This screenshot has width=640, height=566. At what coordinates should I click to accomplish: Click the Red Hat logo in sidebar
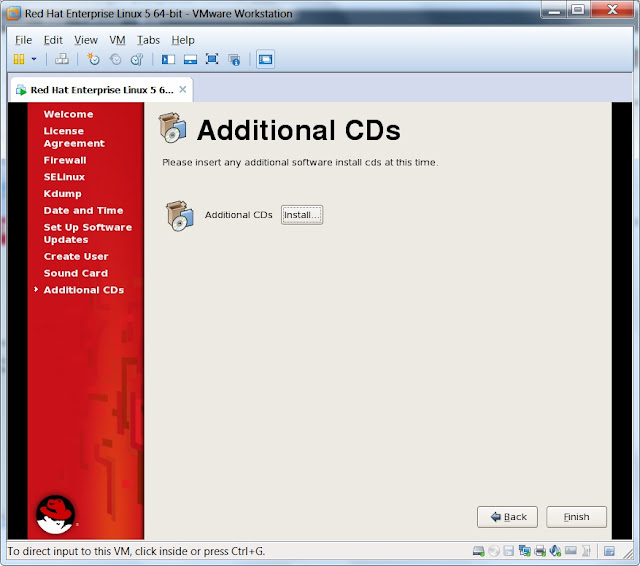(x=56, y=514)
